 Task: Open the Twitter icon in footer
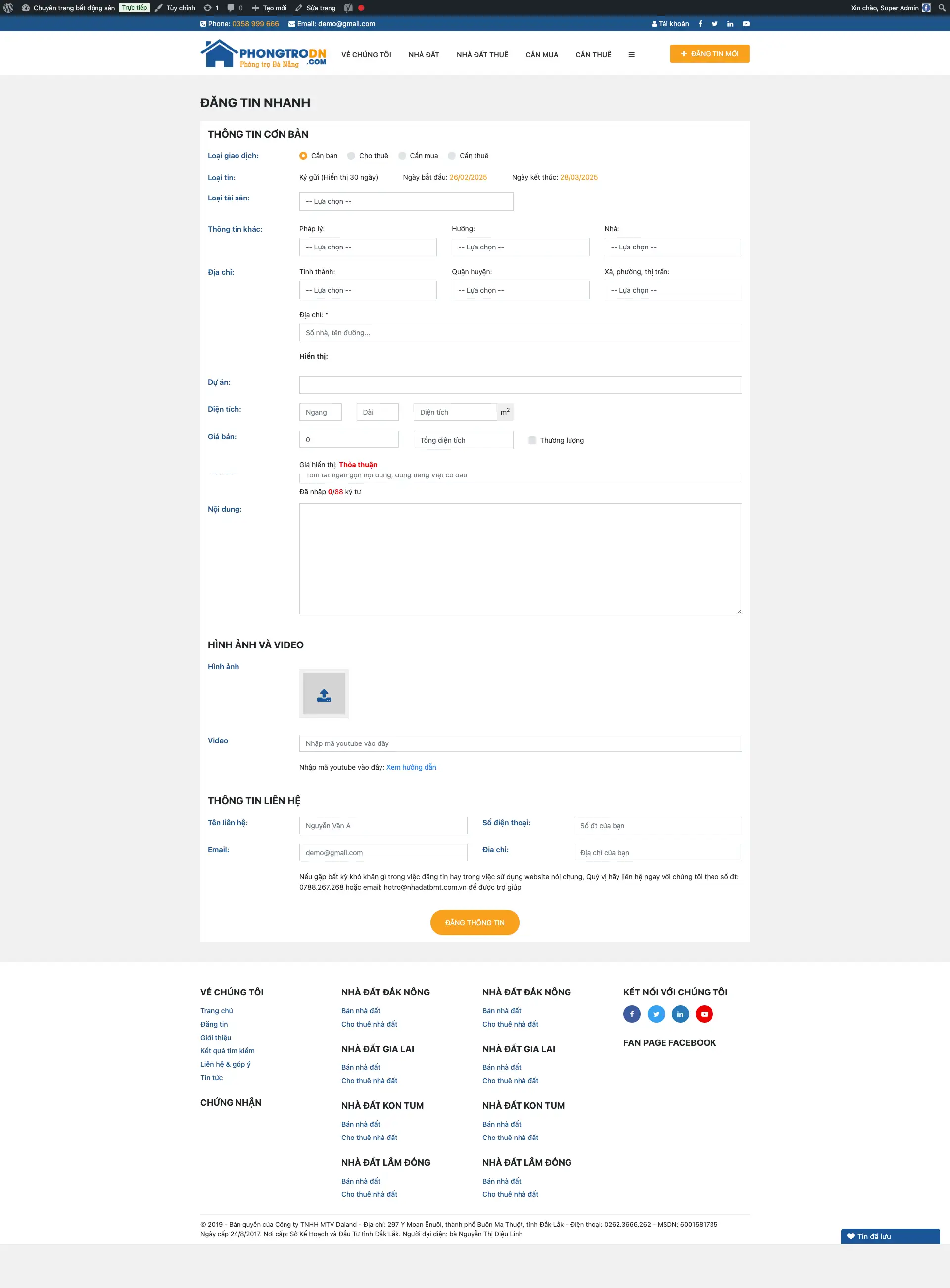pos(656,1014)
